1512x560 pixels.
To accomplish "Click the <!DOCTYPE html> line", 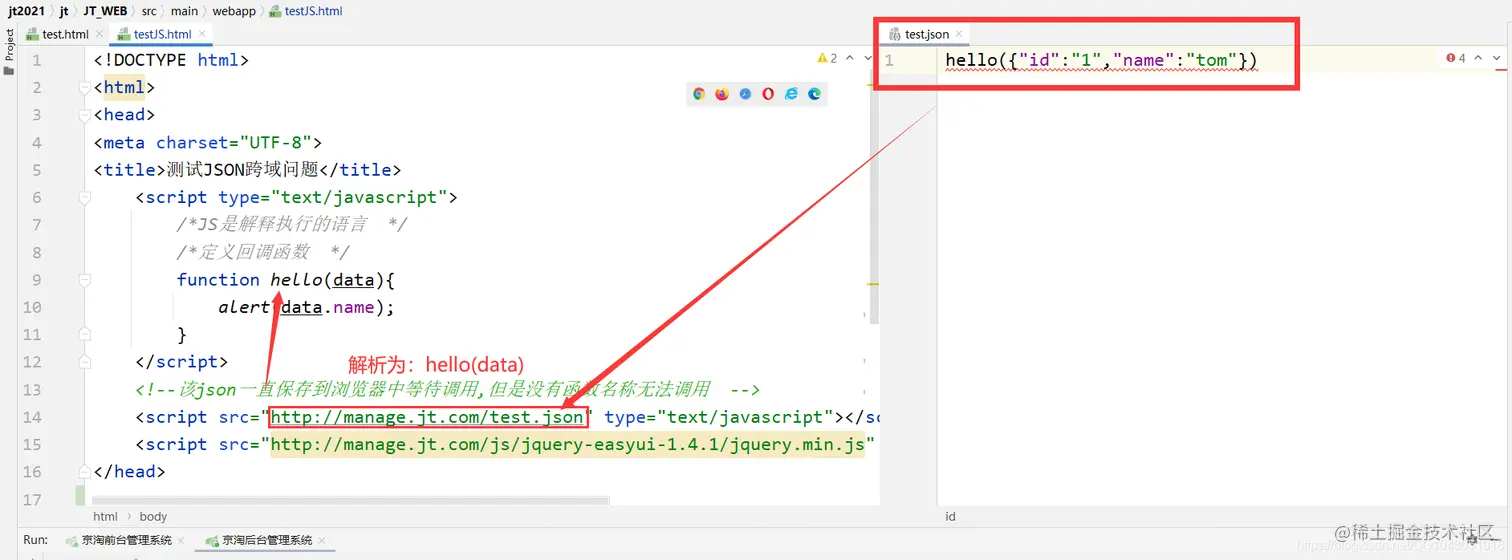I will (171, 60).
